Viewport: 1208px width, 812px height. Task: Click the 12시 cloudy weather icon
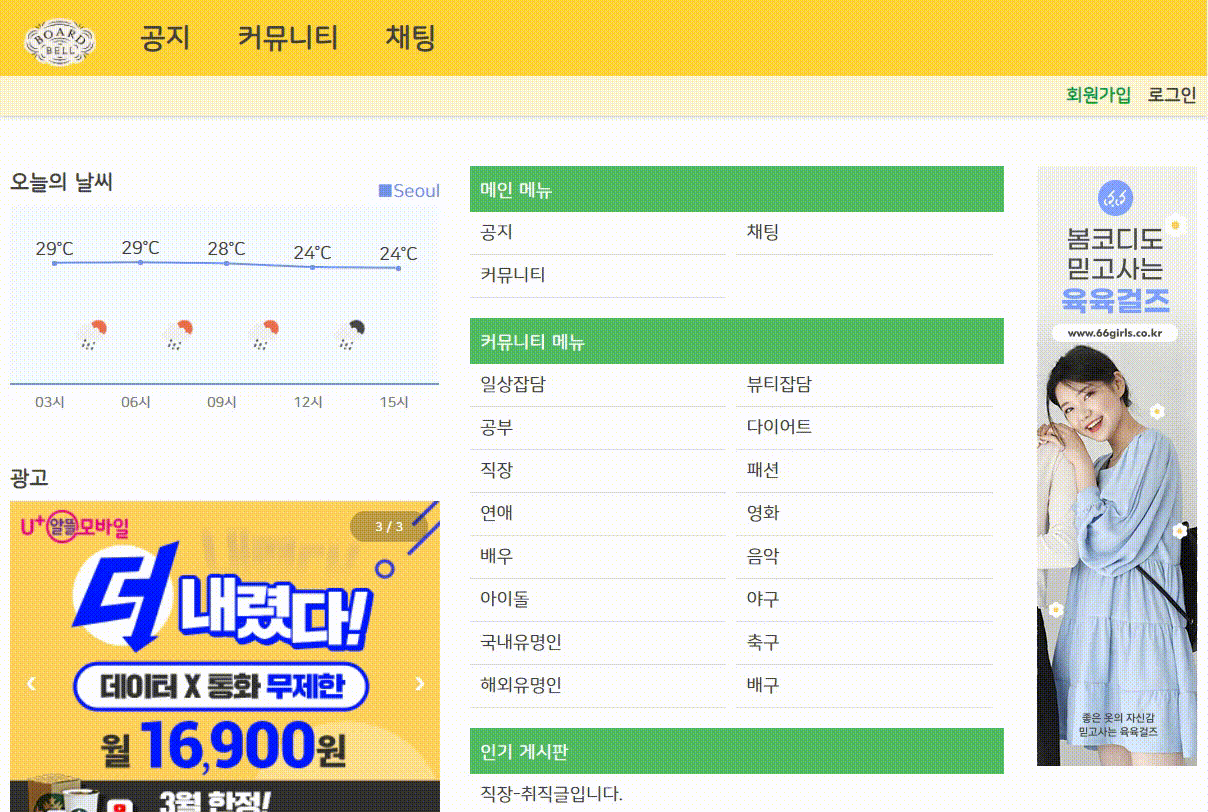(350, 335)
